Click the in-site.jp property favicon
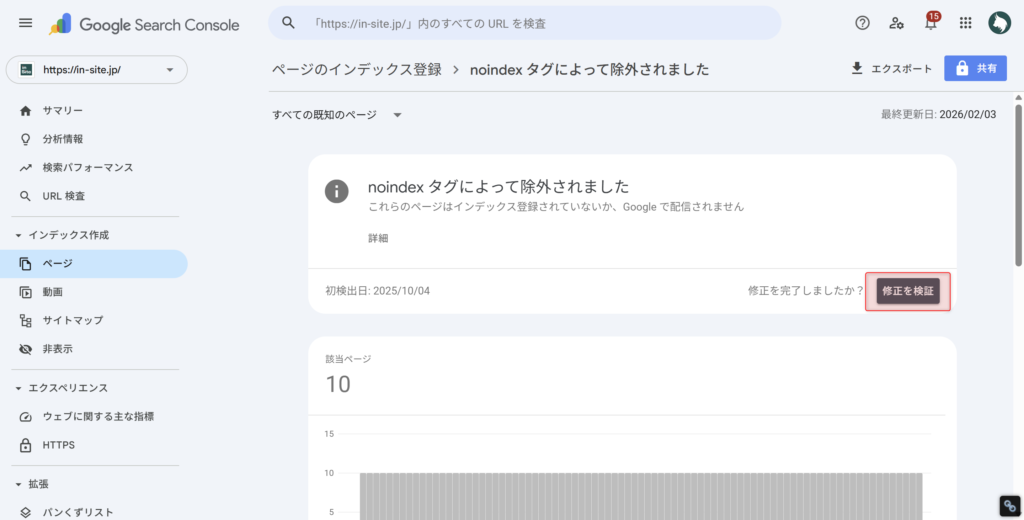This screenshot has width=1024, height=520. click(x=26, y=70)
